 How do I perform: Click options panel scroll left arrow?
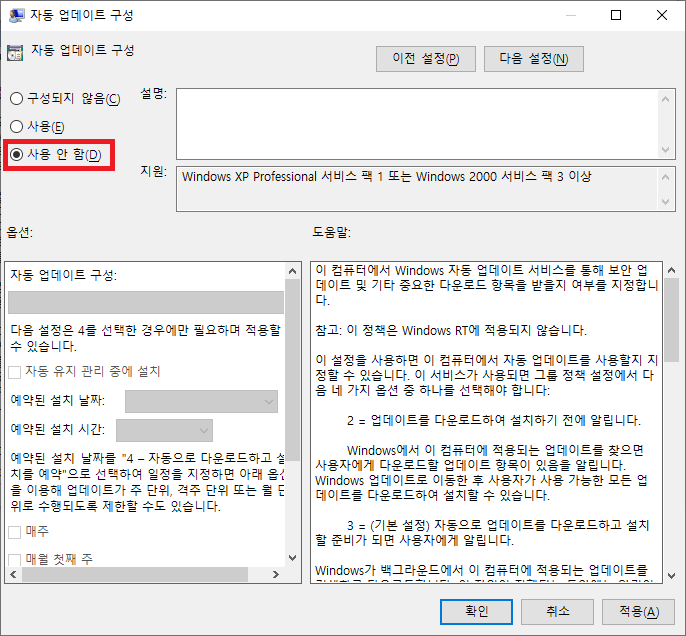tap(13, 574)
